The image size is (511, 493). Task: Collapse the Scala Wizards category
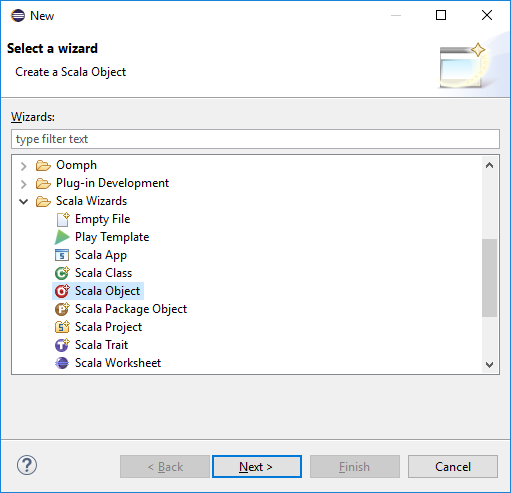tap(23, 201)
